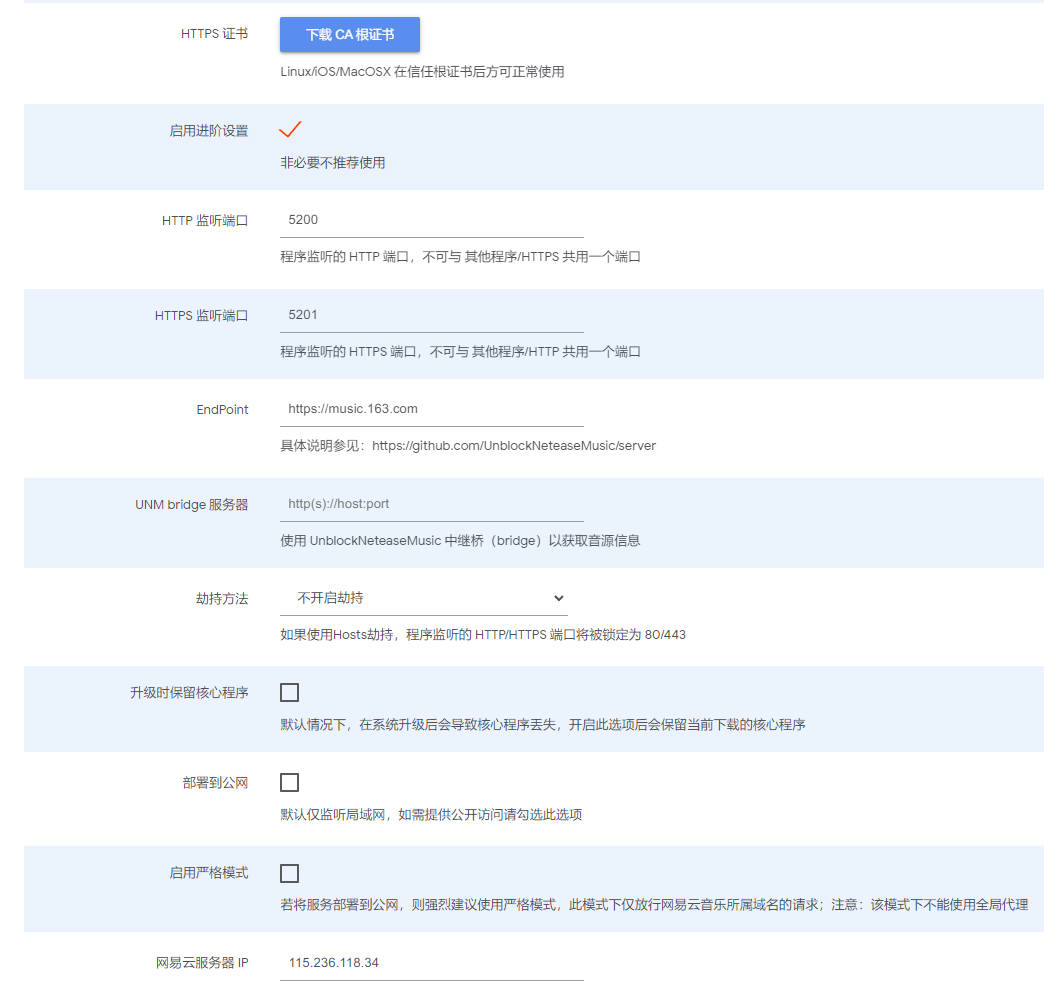Select hijack method from the combo box
Screen dimensions: 1044x986
pos(424,598)
